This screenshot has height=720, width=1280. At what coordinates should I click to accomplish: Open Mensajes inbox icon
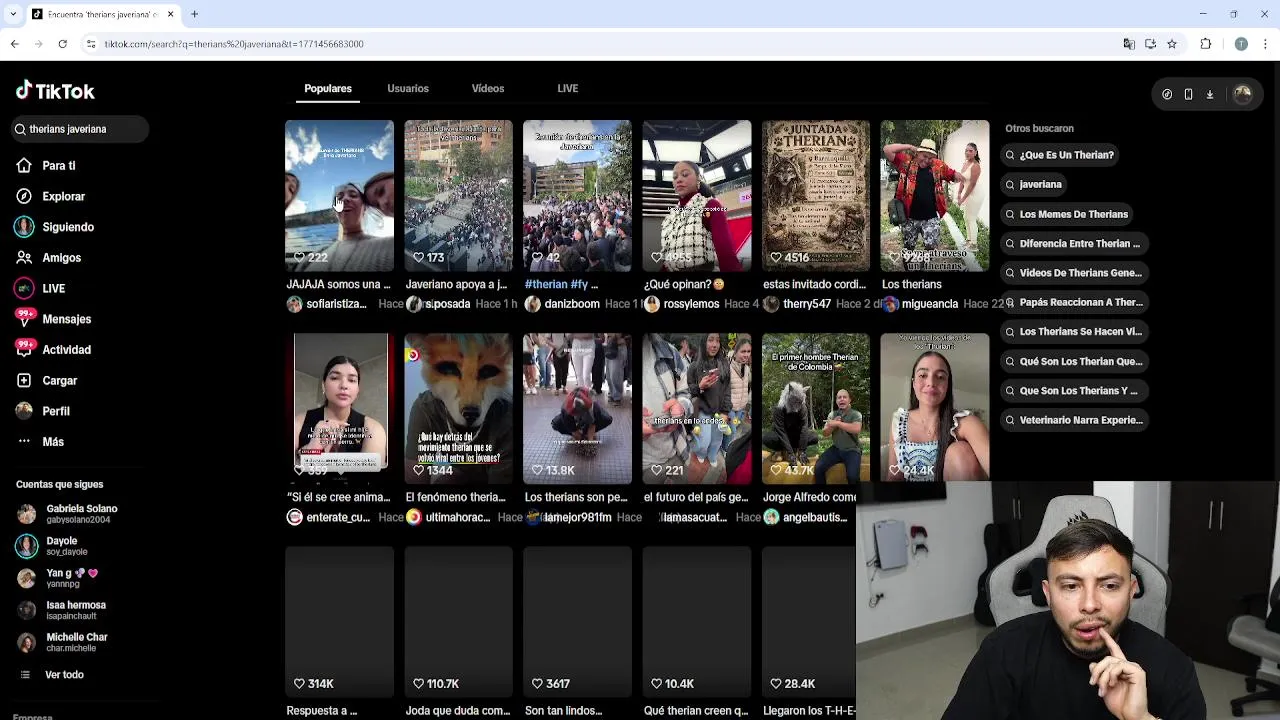(24, 319)
